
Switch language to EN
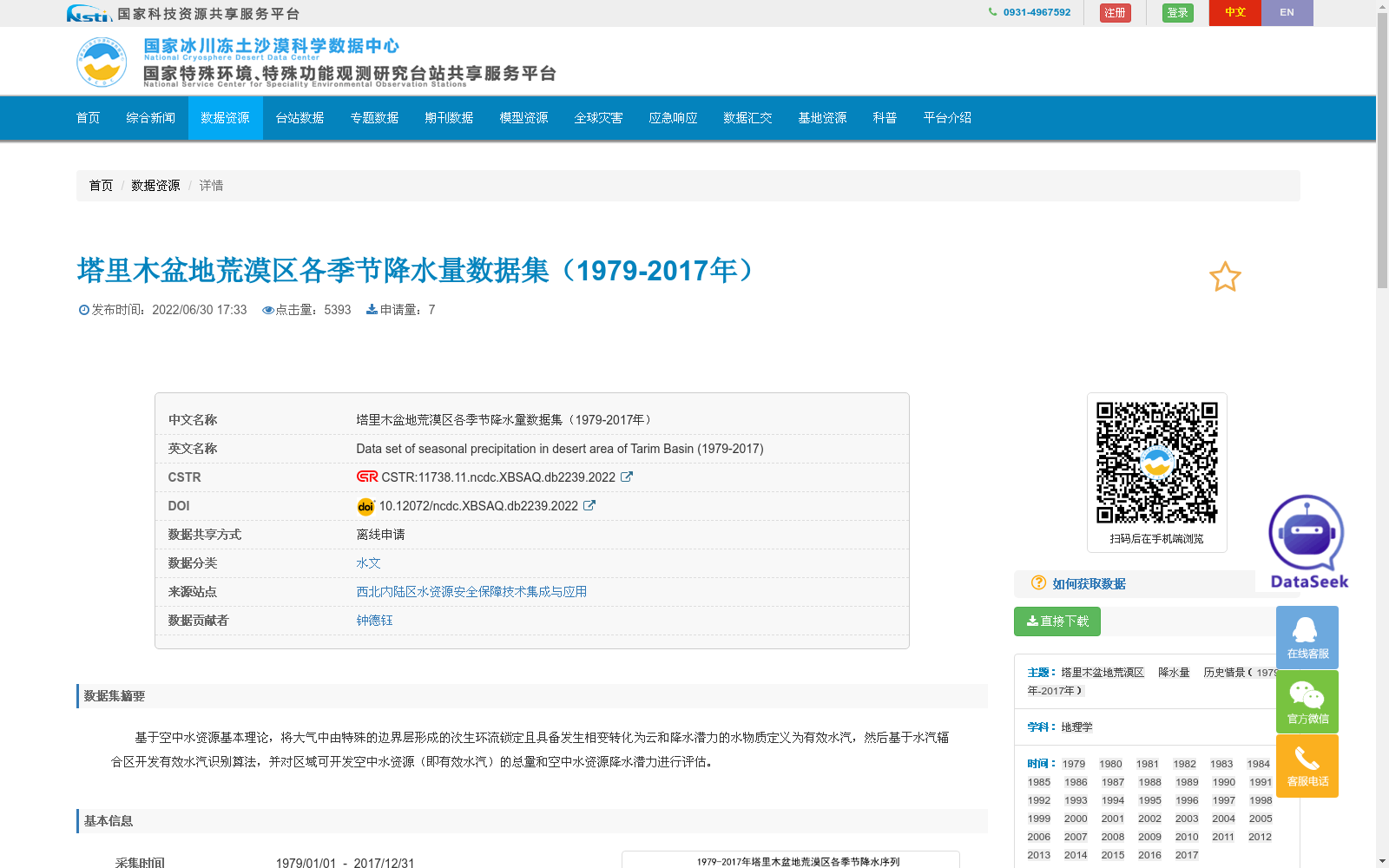click(1287, 12)
